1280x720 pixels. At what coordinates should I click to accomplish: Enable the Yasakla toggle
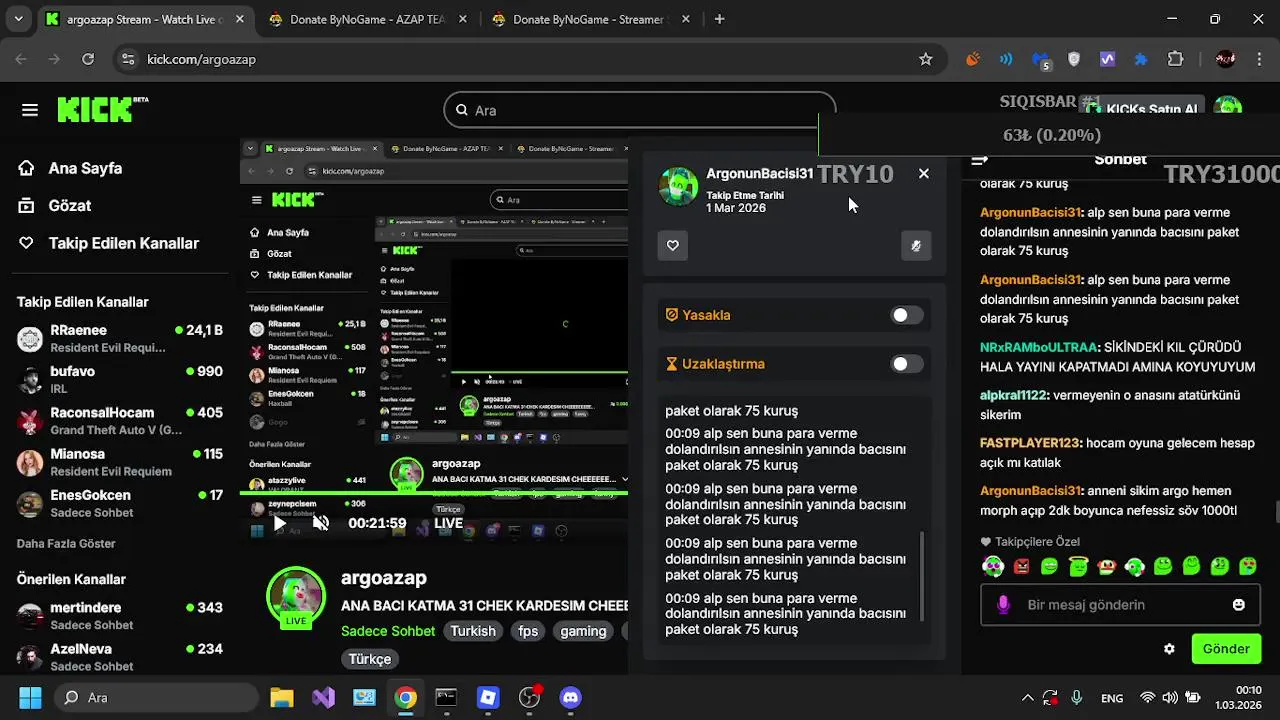[907, 315]
